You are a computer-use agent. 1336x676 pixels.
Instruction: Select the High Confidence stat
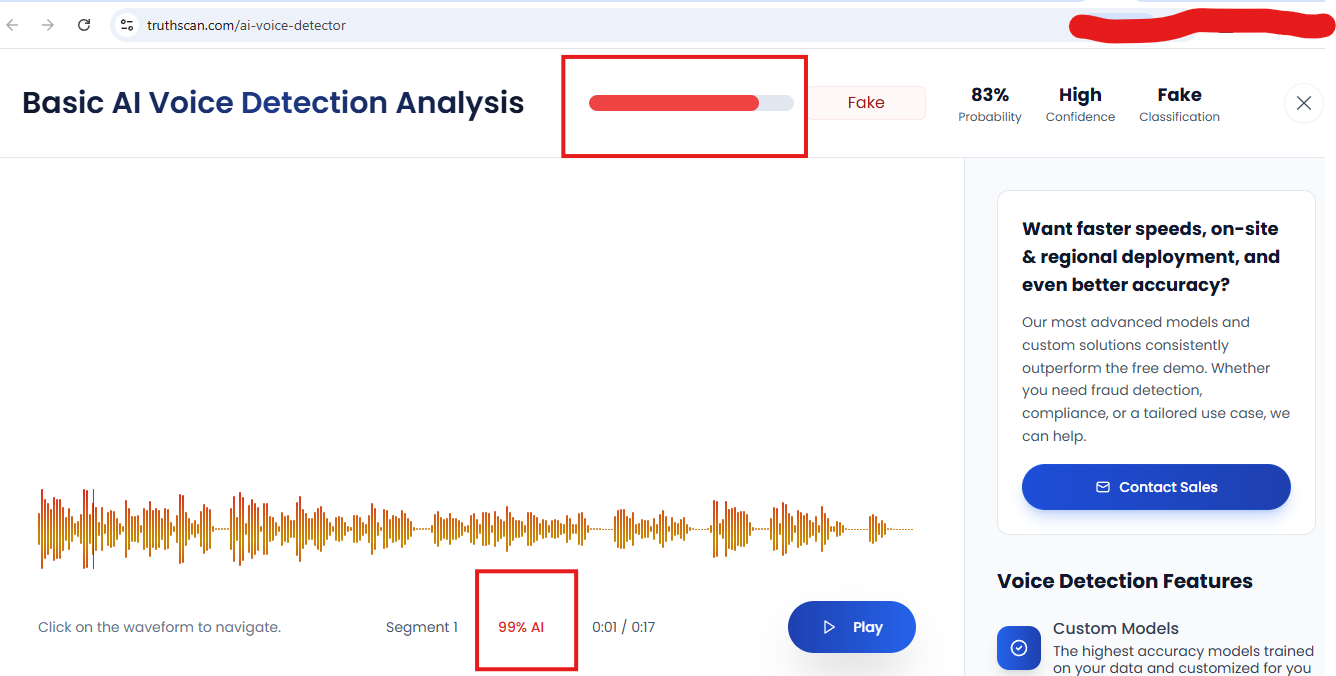(1080, 104)
